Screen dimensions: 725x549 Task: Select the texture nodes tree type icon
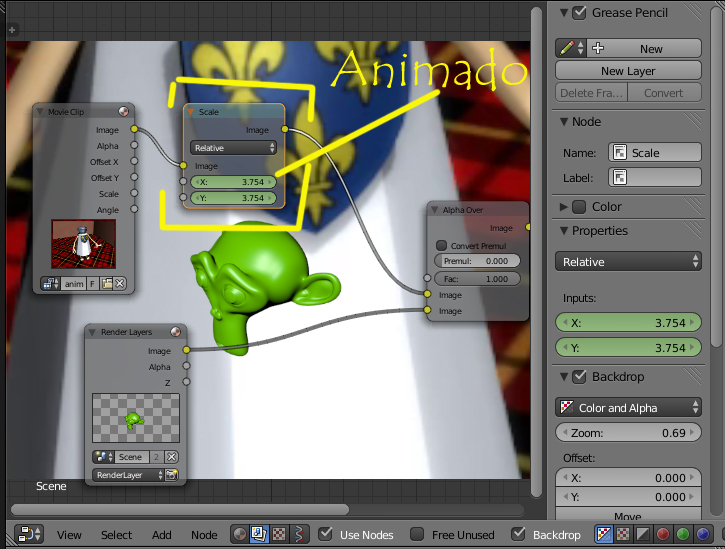pyautogui.click(x=279, y=534)
